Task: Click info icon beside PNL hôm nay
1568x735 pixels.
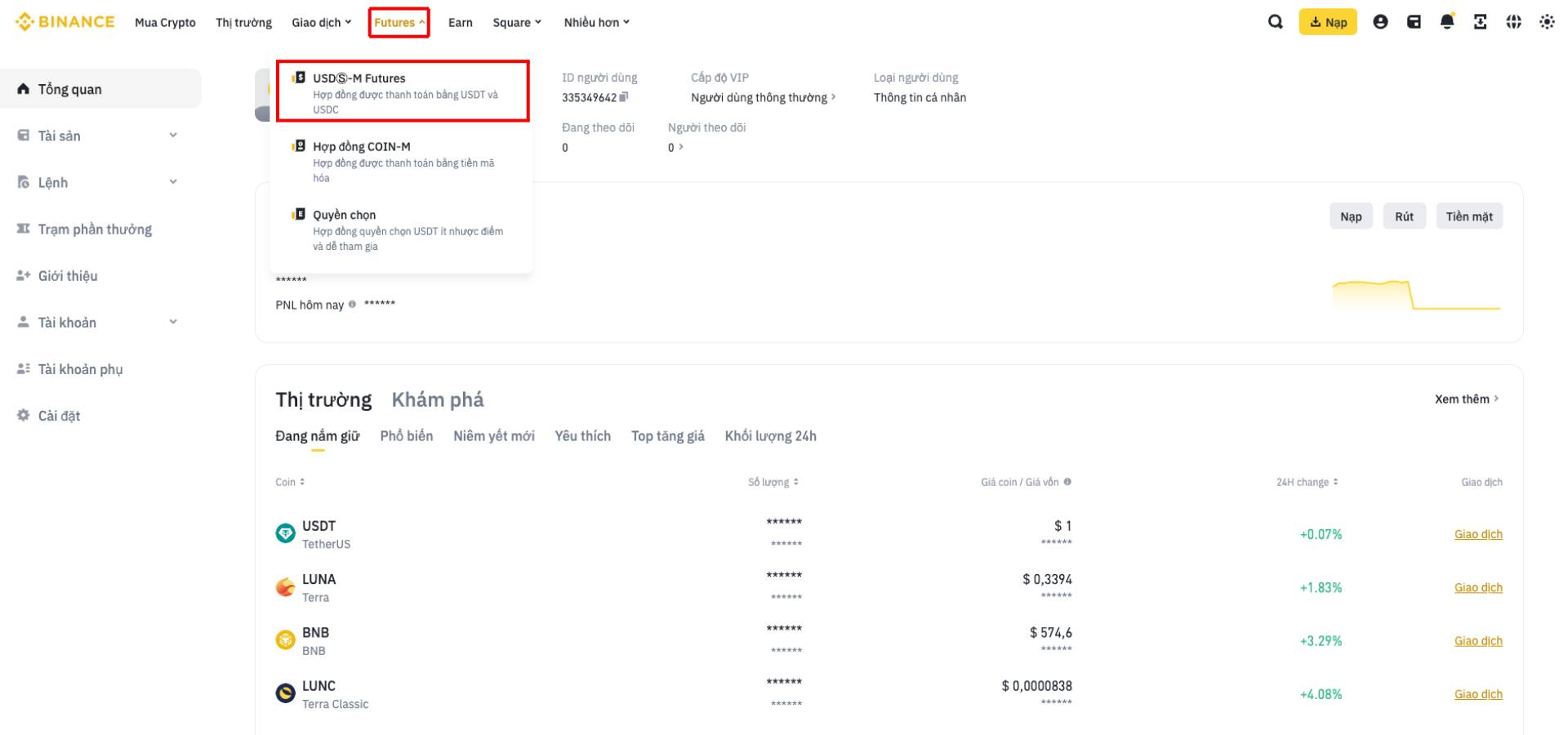Action: 352,305
